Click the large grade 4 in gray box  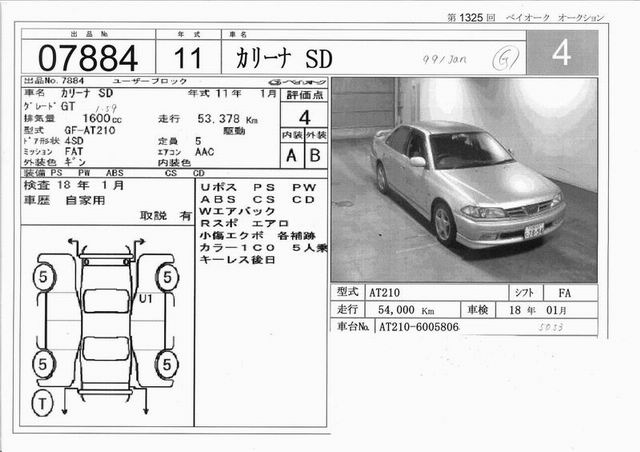[x=561, y=52]
